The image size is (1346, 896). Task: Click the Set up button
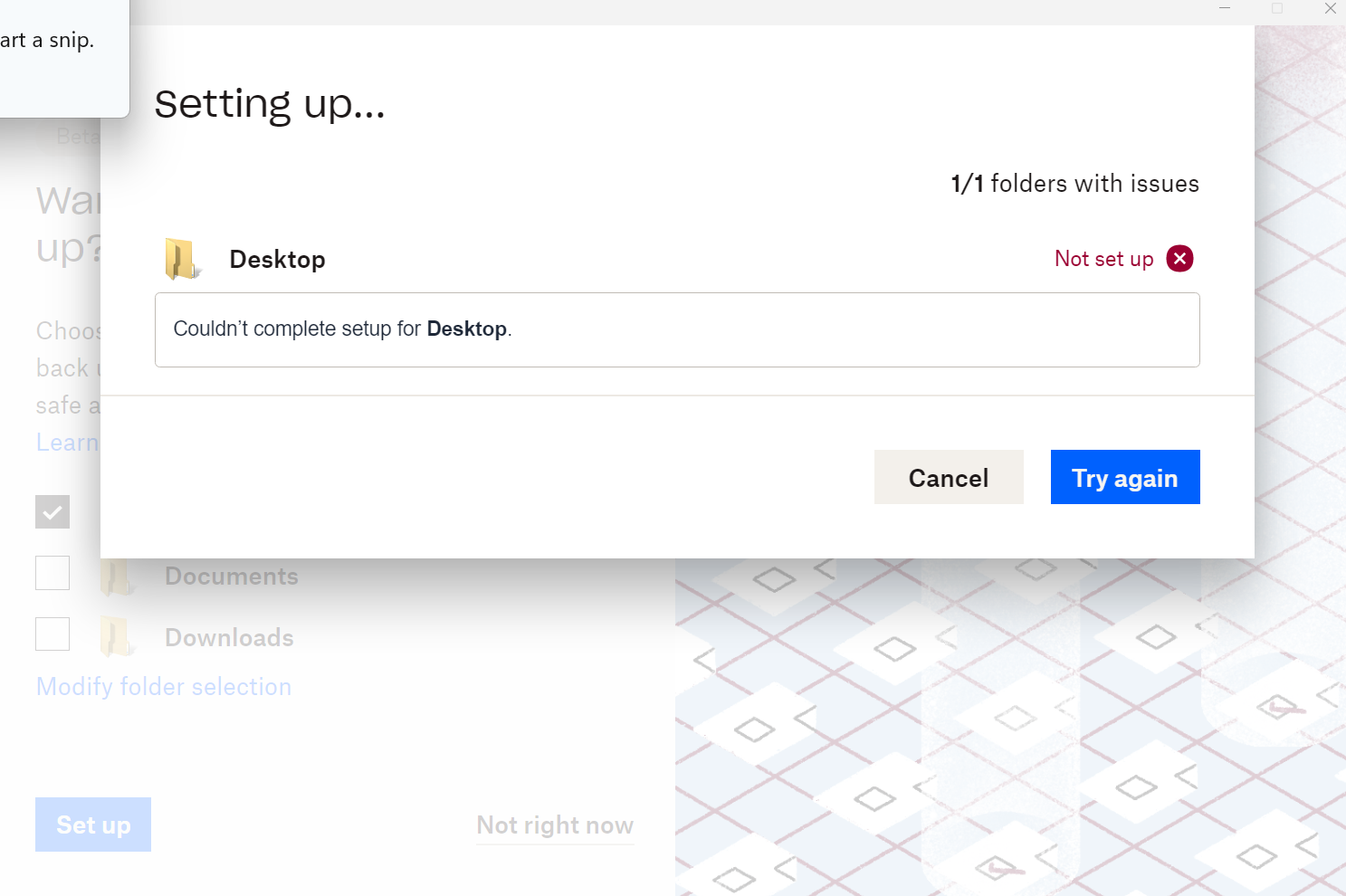pyautogui.click(x=92, y=825)
